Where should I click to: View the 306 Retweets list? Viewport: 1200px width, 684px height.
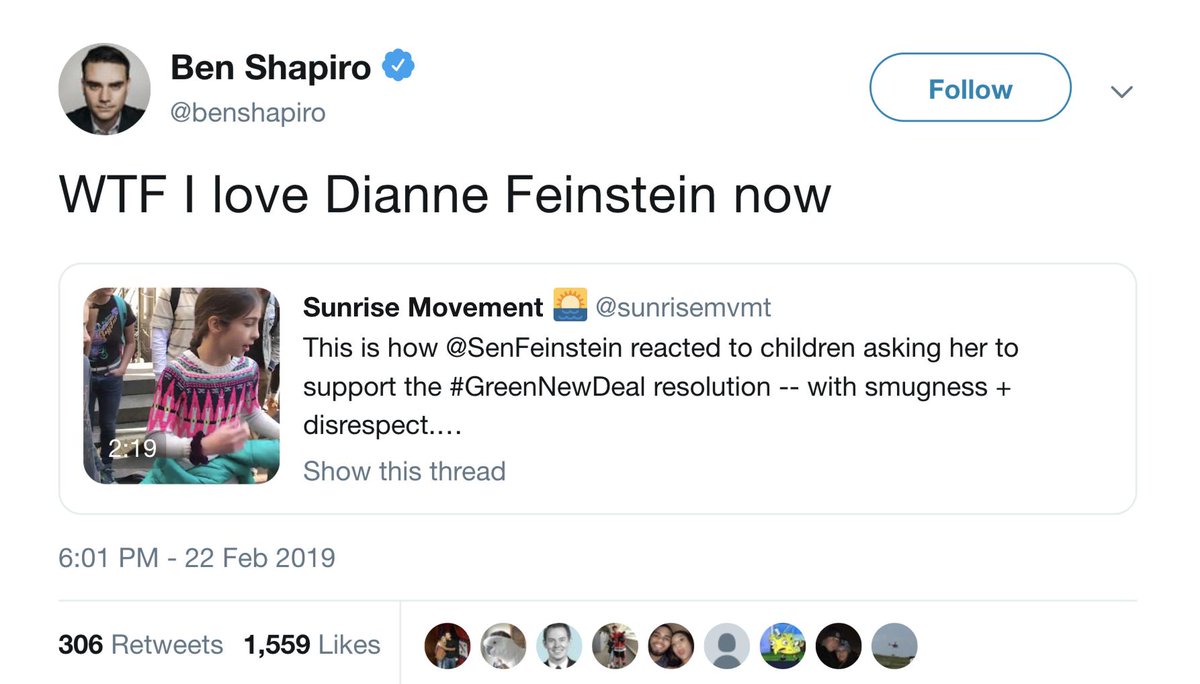coord(140,645)
